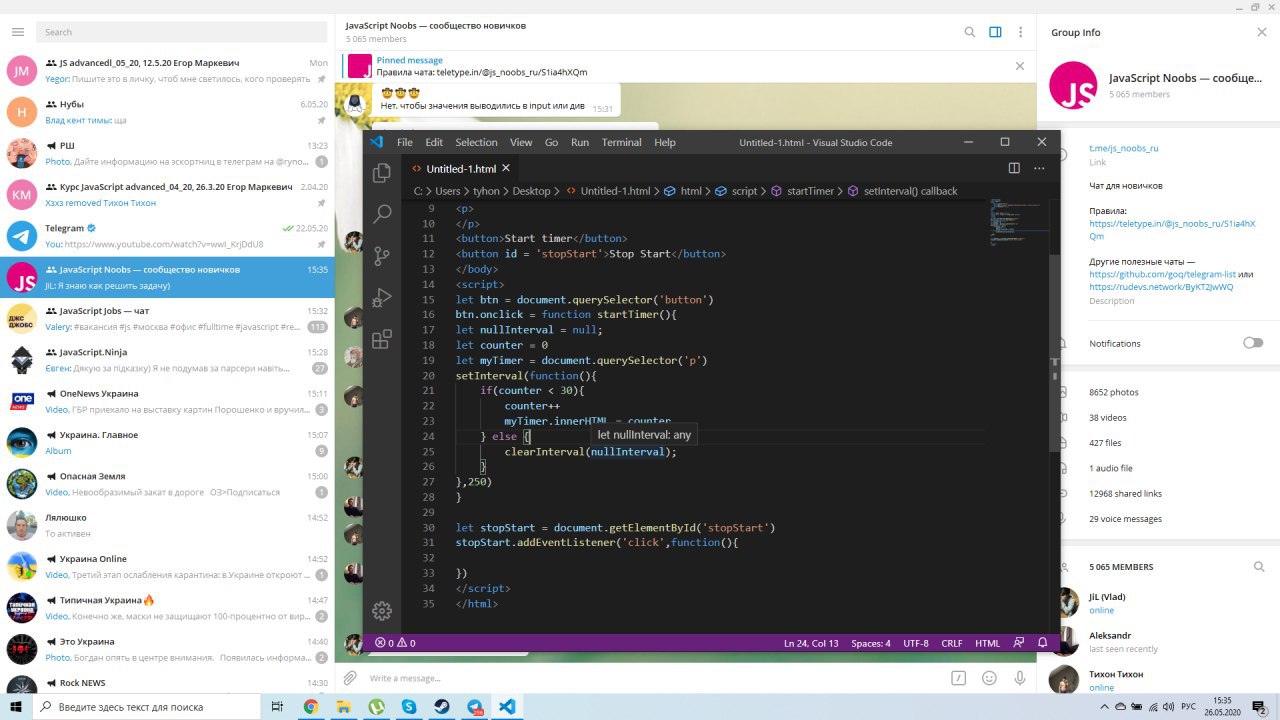Image resolution: width=1280 pixels, height=720 pixels.
Task: Change language mode HTML in status bar
Action: pyautogui.click(x=987, y=643)
